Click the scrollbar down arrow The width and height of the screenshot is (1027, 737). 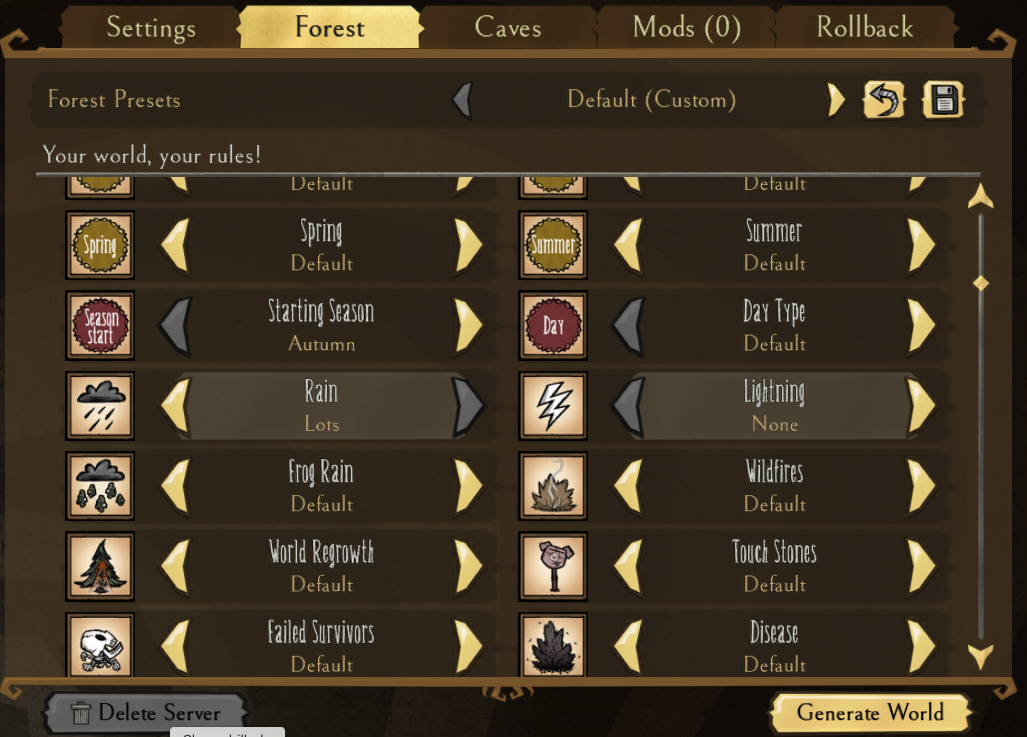980,656
